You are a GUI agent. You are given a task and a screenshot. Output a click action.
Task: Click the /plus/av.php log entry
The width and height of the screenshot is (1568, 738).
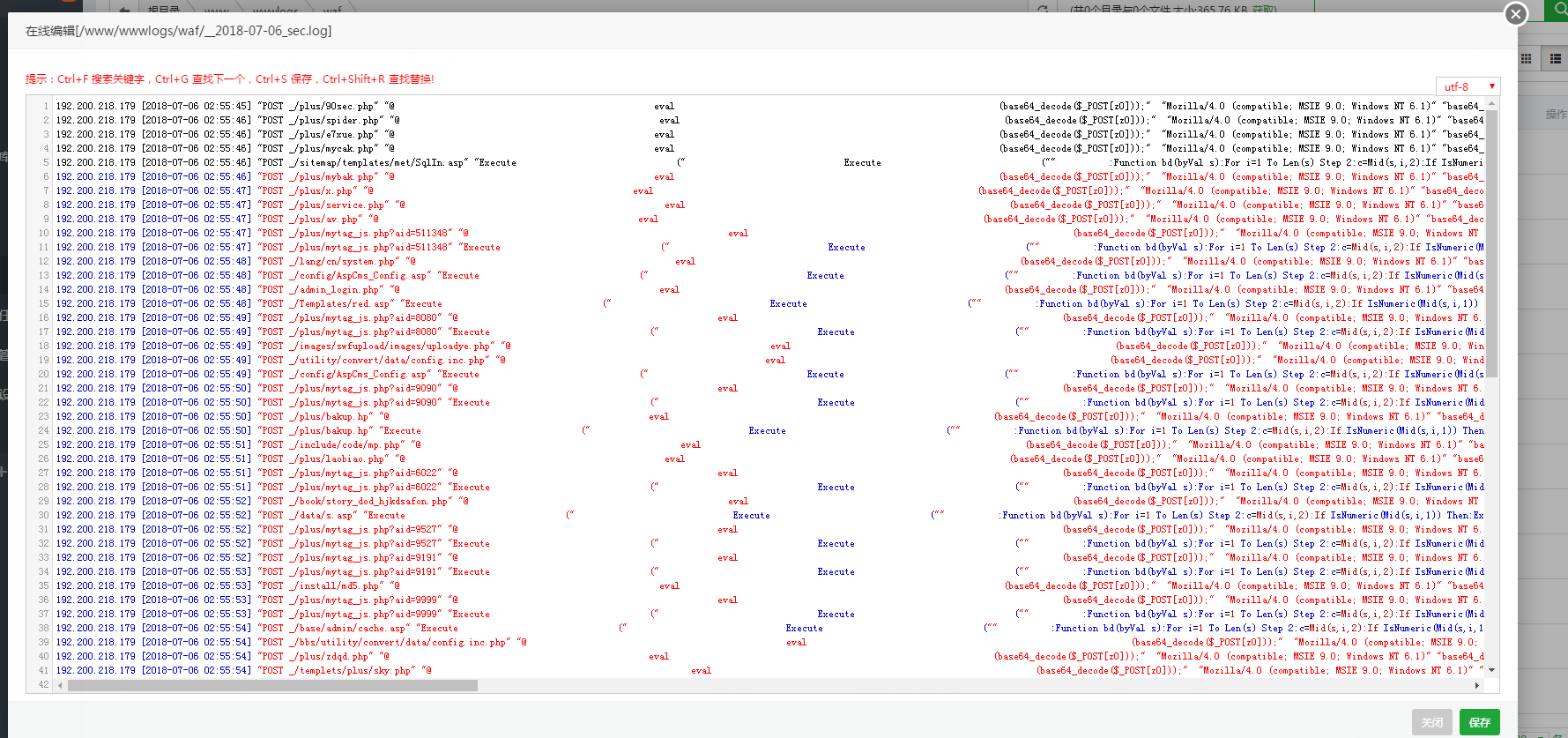click(770, 219)
